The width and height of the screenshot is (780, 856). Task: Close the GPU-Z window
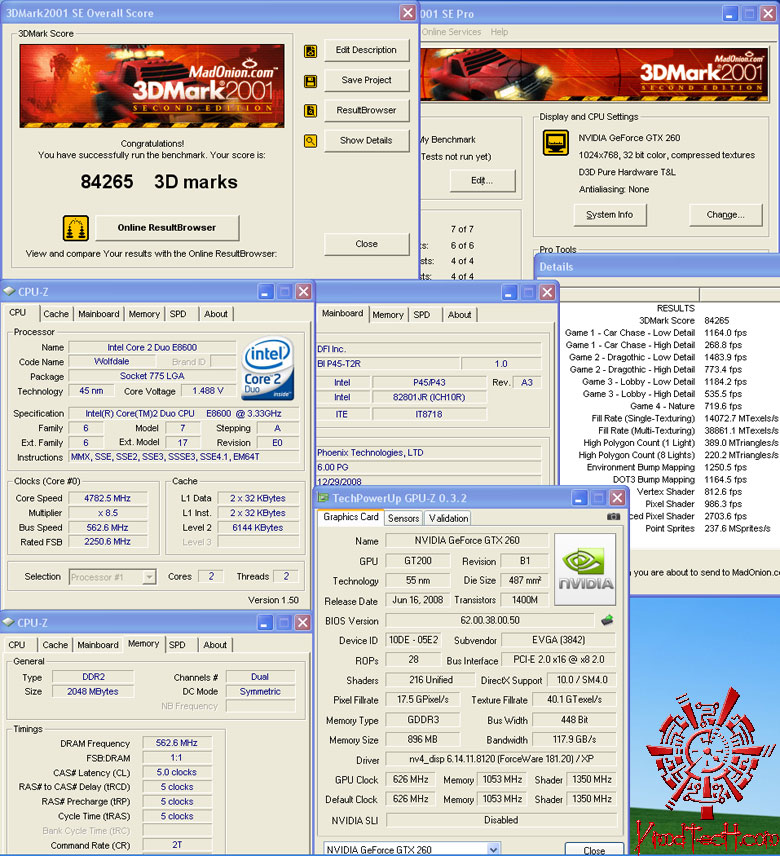617,498
